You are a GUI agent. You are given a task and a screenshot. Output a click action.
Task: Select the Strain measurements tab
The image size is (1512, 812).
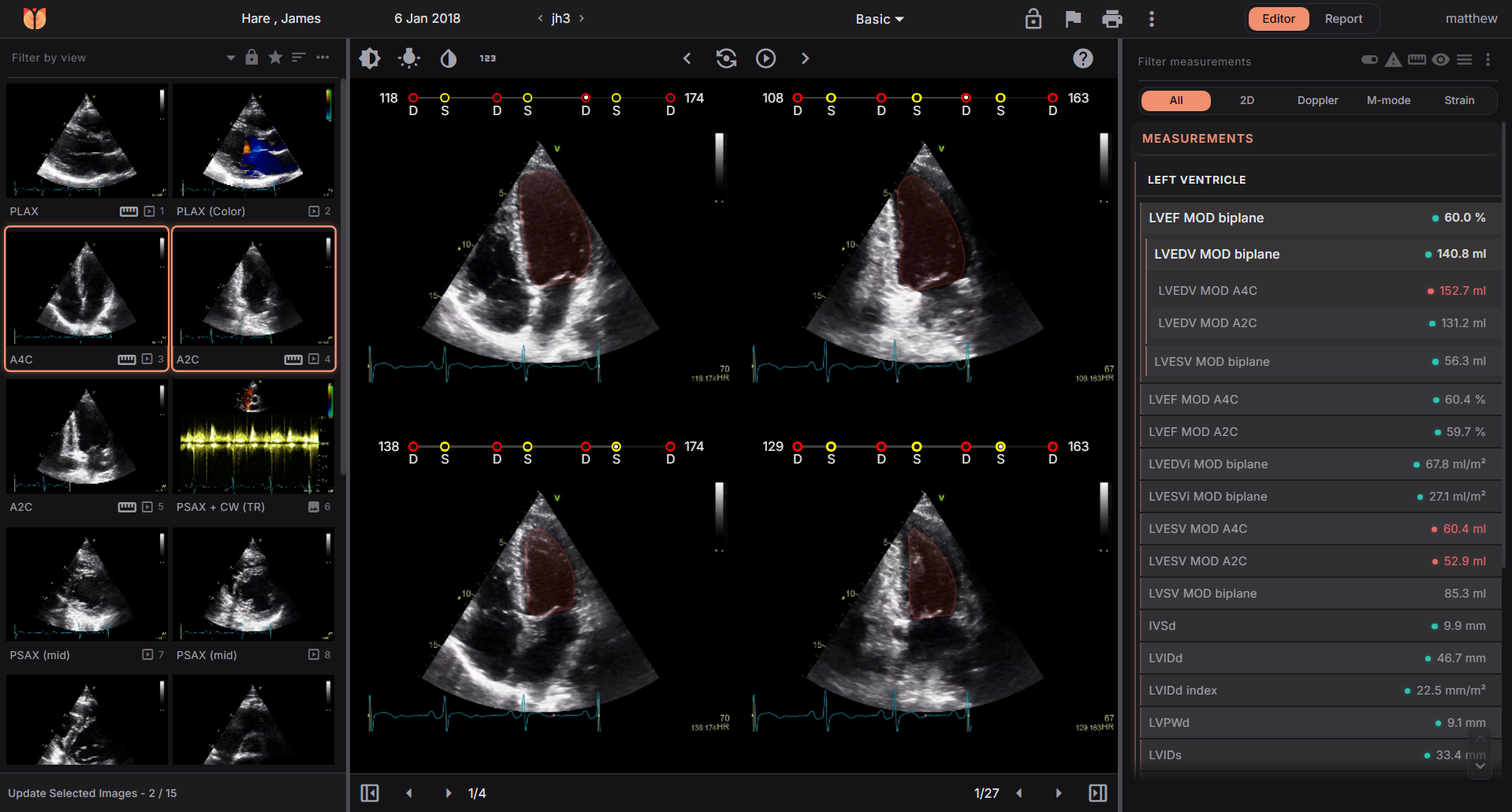tap(1458, 100)
